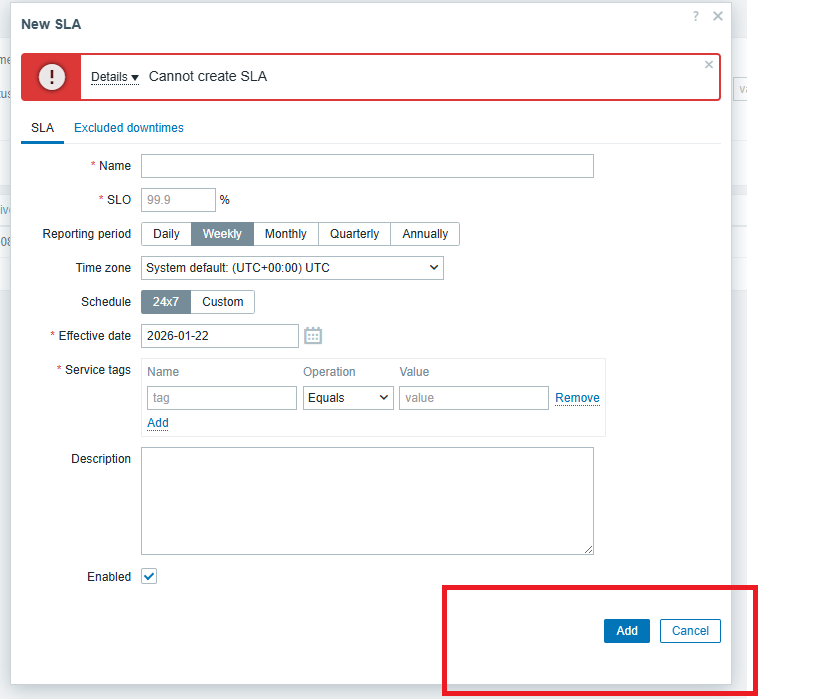
Task: Switch to Excluded downtimes tab
Action: pyautogui.click(x=128, y=128)
